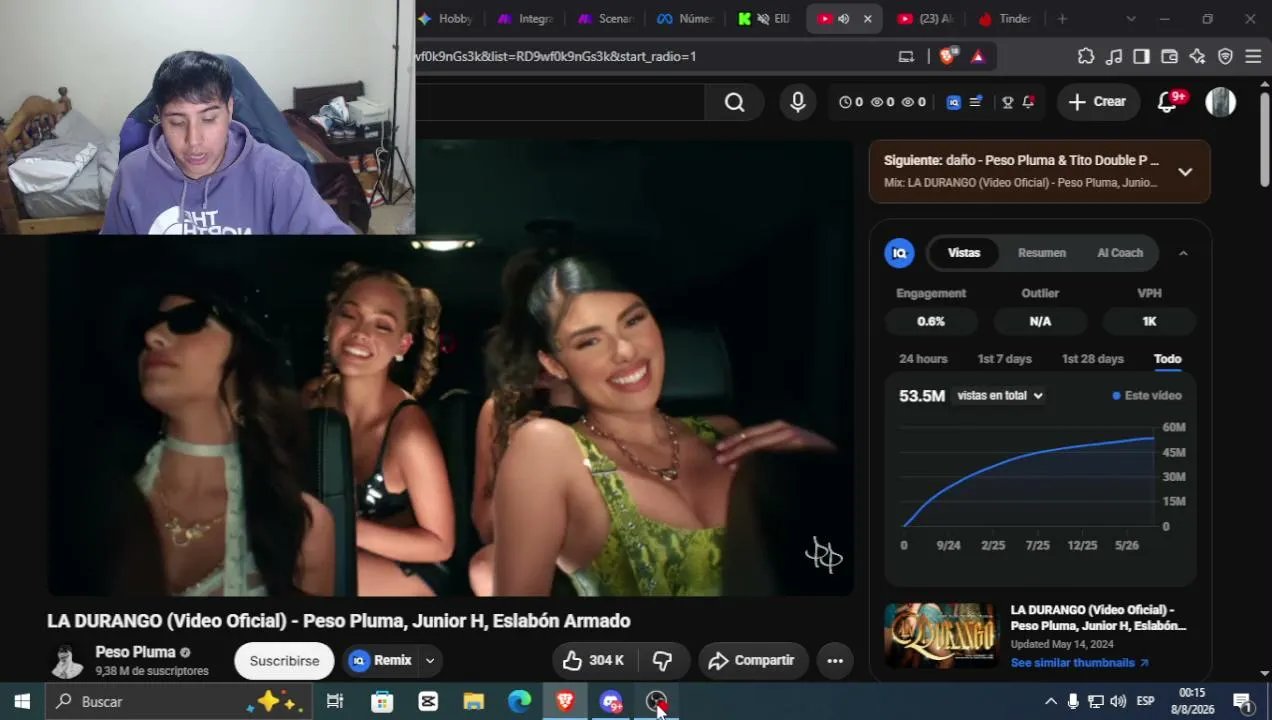Image resolution: width=1272 pixels, height=720 pixels.
Task: Switch to the AI Coach tab
Action: click(1120, 253)
